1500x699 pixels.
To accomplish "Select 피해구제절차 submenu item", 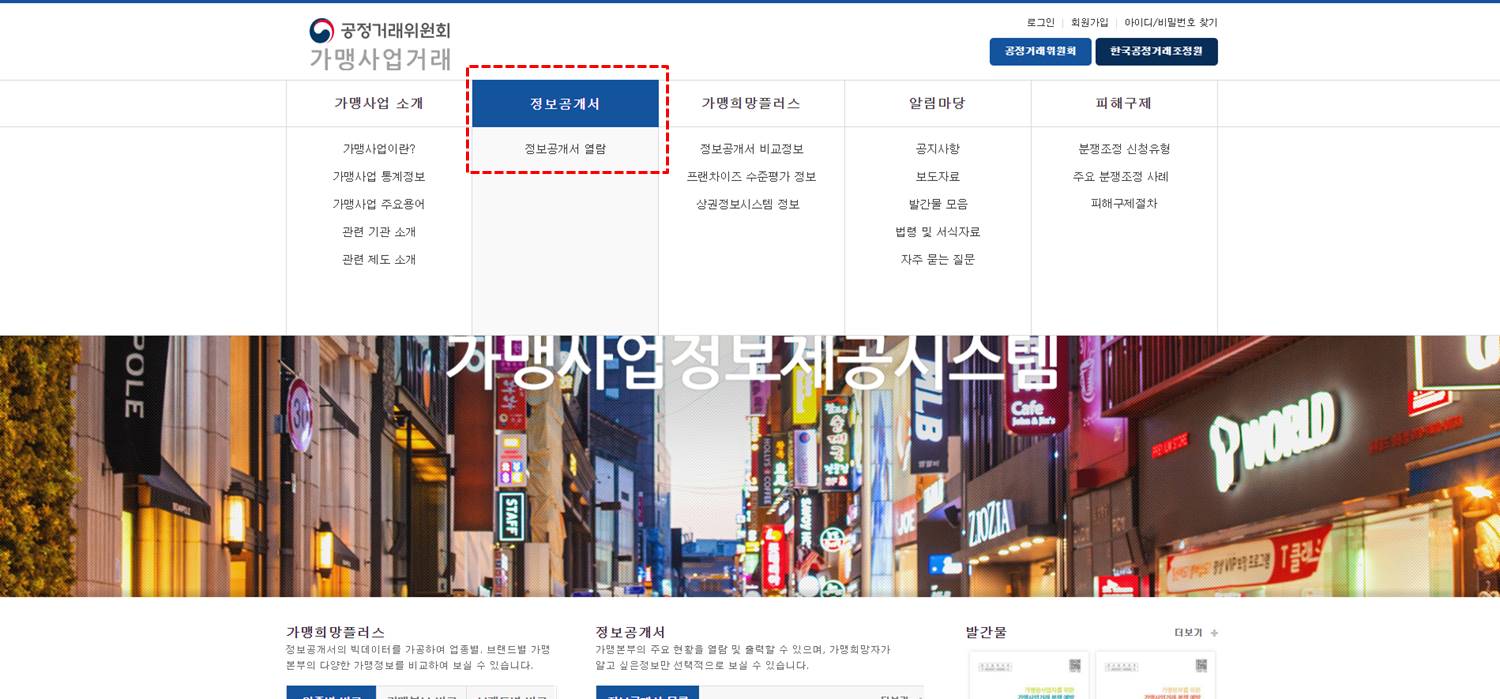I will click(x=1124, y=203).
